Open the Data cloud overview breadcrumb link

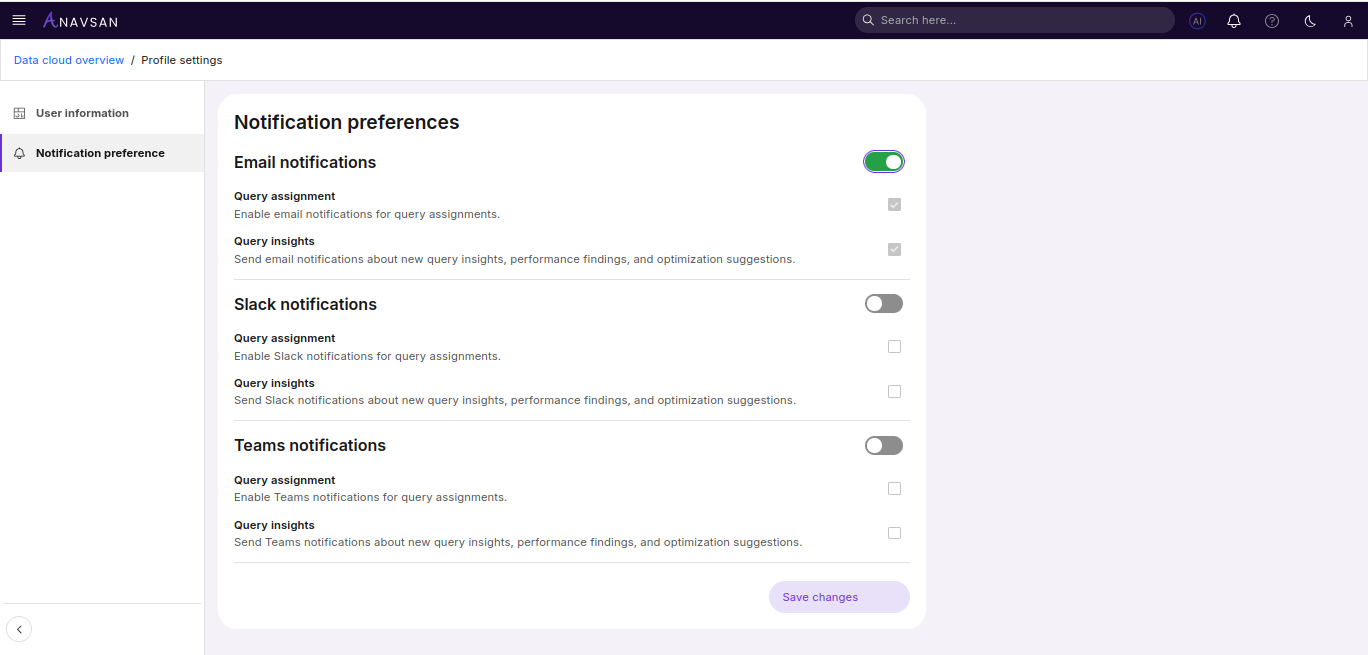68,60
